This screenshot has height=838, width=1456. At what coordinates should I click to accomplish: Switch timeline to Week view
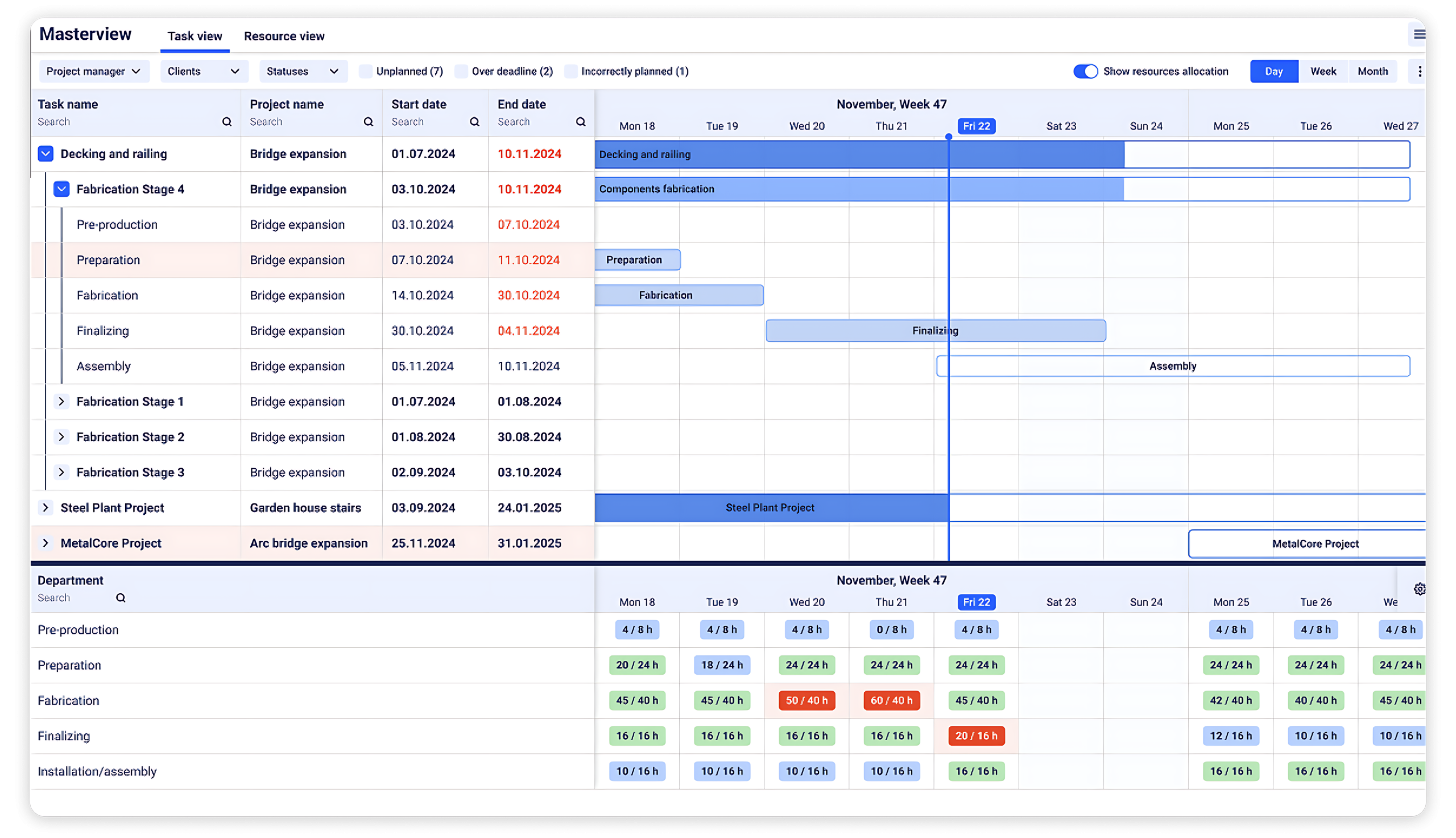point(1323,71)
